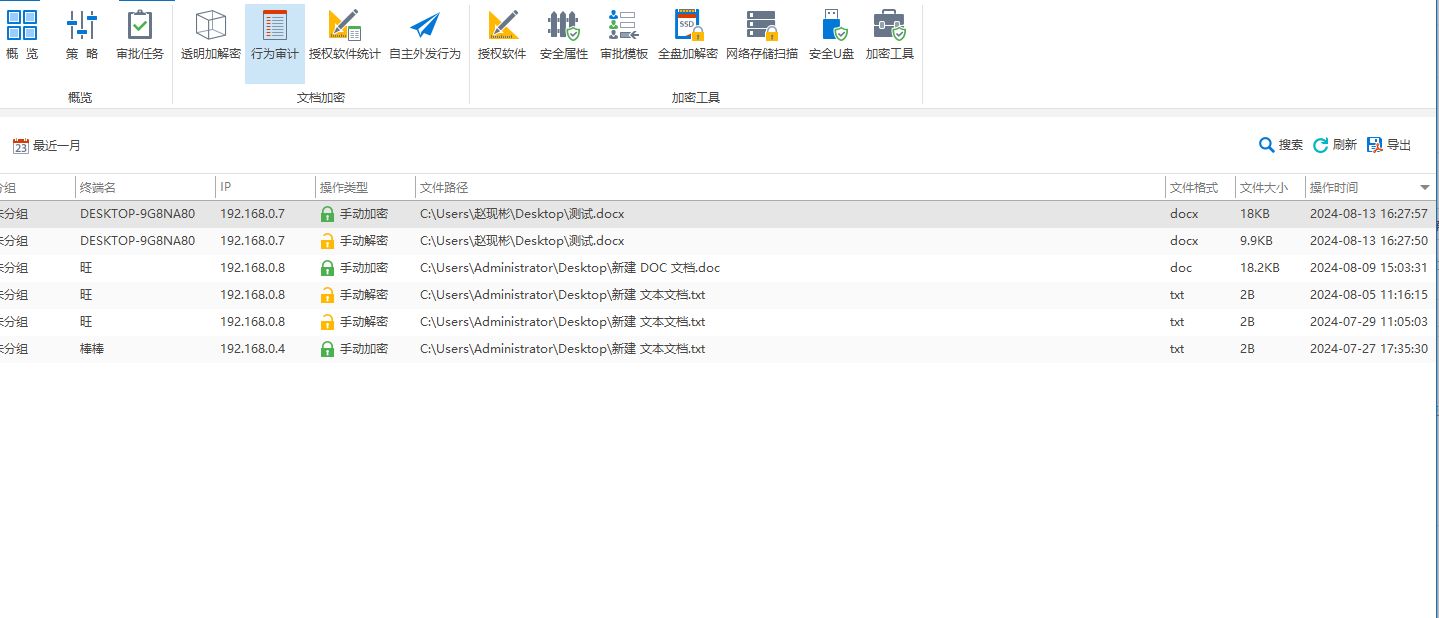This screenshot has width=1439, height=618.
Task: Click the 搜索 search button
Action: [1281, 145]
